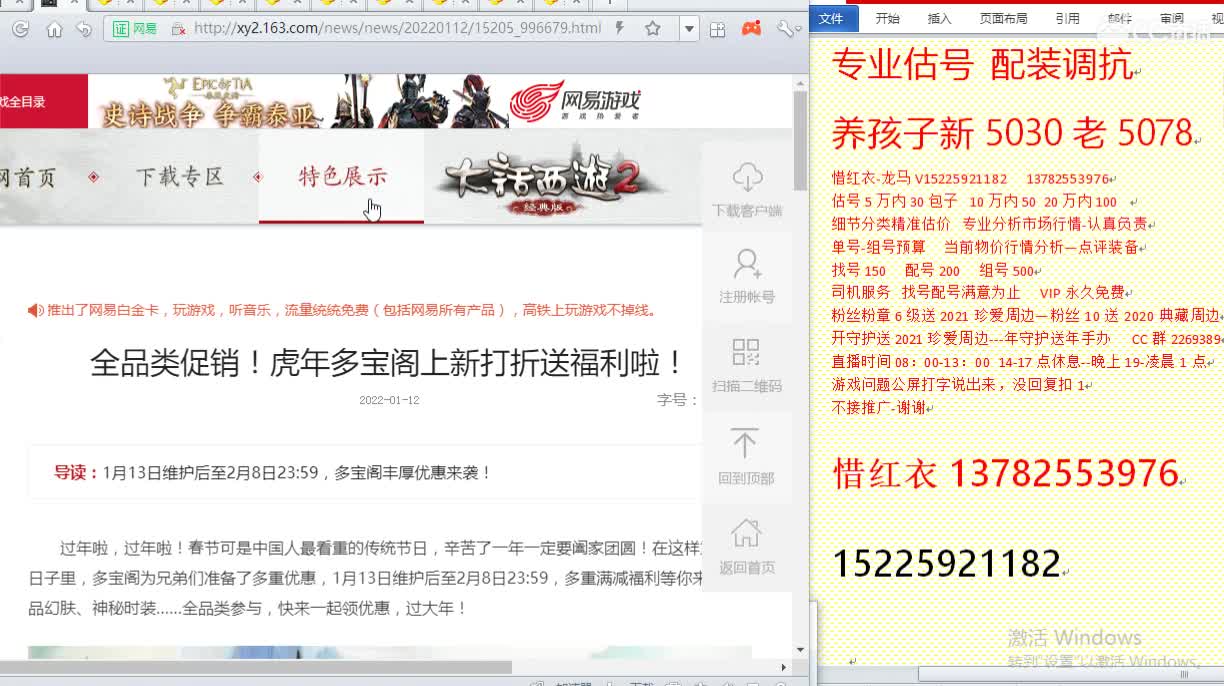Open the 页面布局 ribbon tab in Word
The image size is (1224, 686).
click(x=1003, y=18)
